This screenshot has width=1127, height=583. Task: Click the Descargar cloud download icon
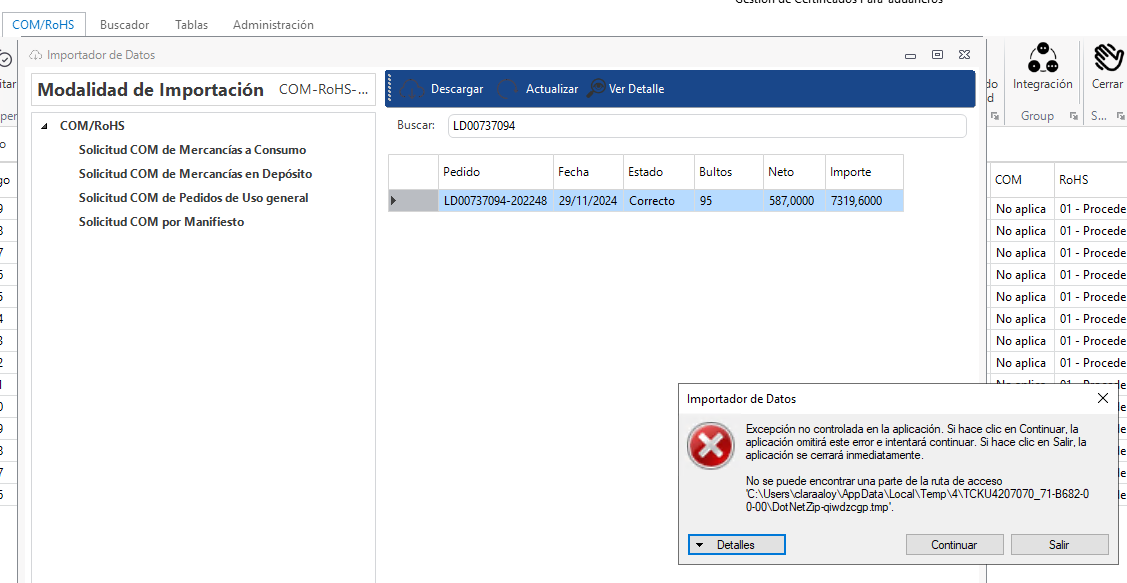click(x=410, y=89)
